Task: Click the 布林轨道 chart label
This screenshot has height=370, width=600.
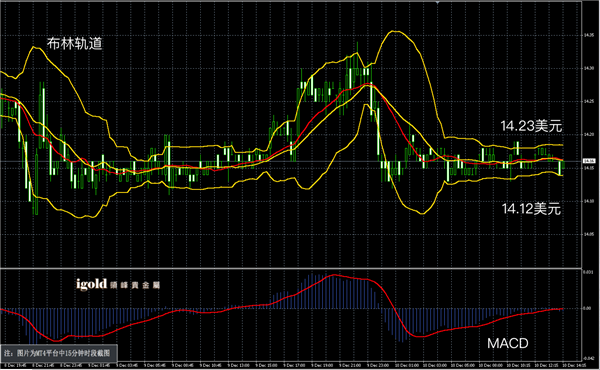Action: pyautogui.click(x=75, y=44)
